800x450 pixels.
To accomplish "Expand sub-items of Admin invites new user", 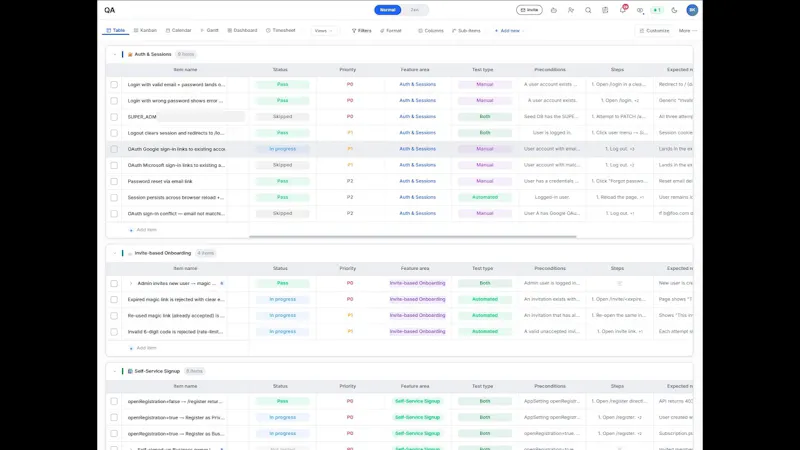I will click(x=131, y=283).
